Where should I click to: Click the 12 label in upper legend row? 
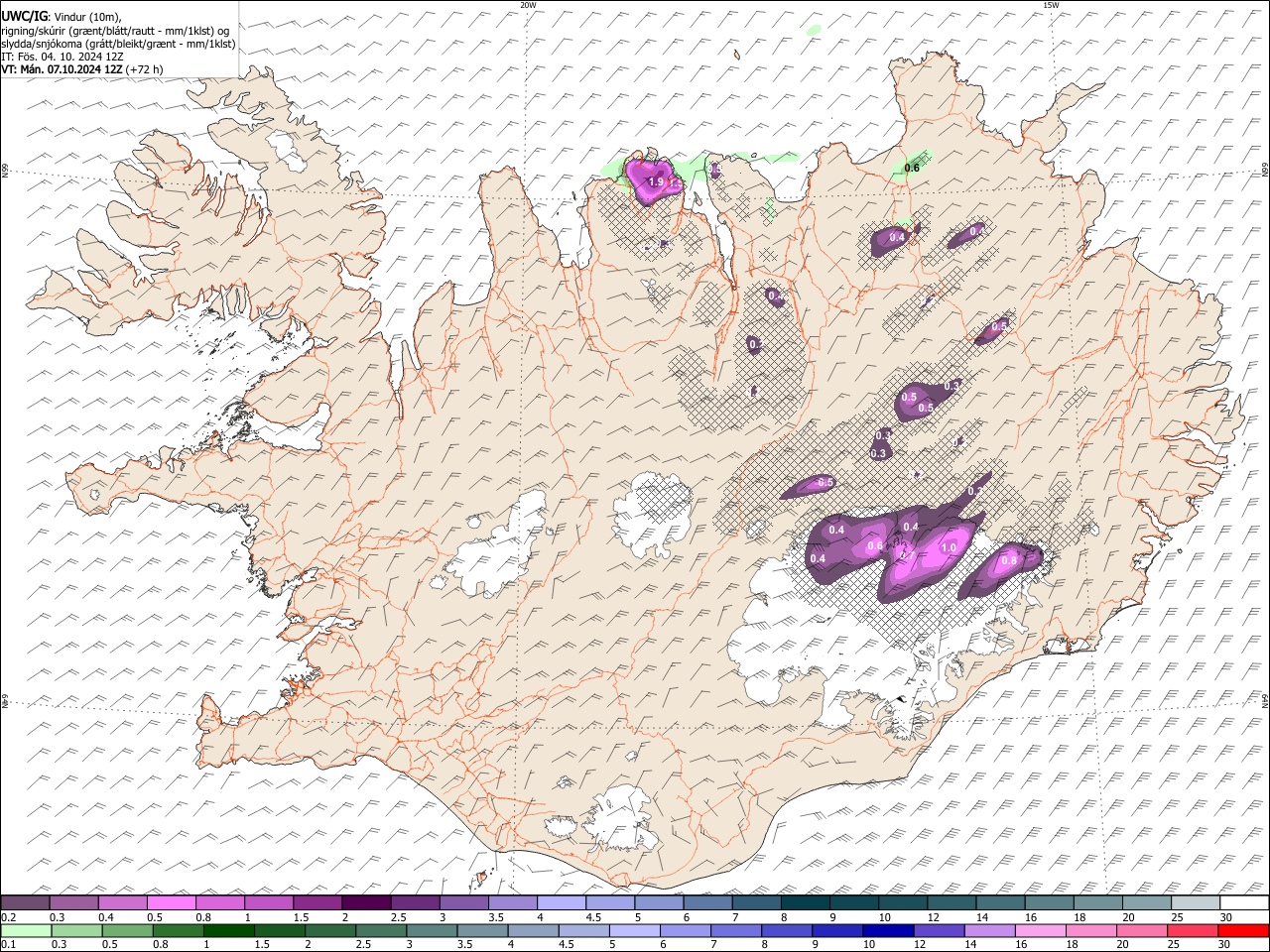pos(934,917)
